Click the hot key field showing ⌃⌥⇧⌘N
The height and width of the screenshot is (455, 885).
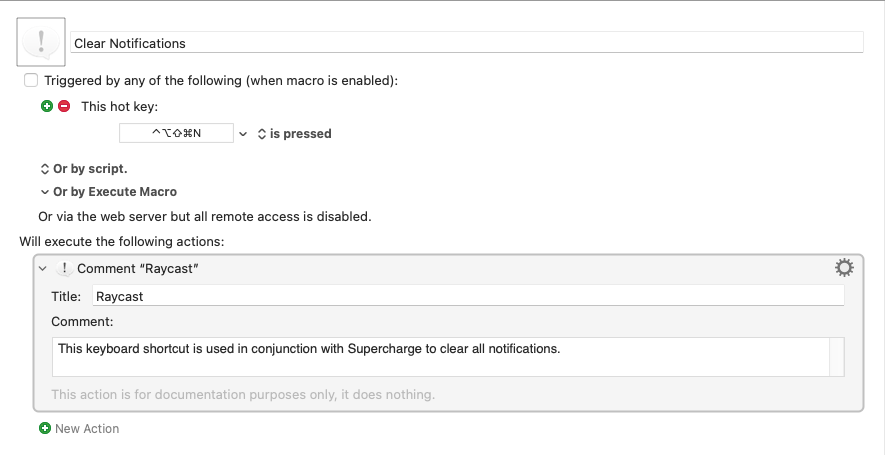click(176, 133)
